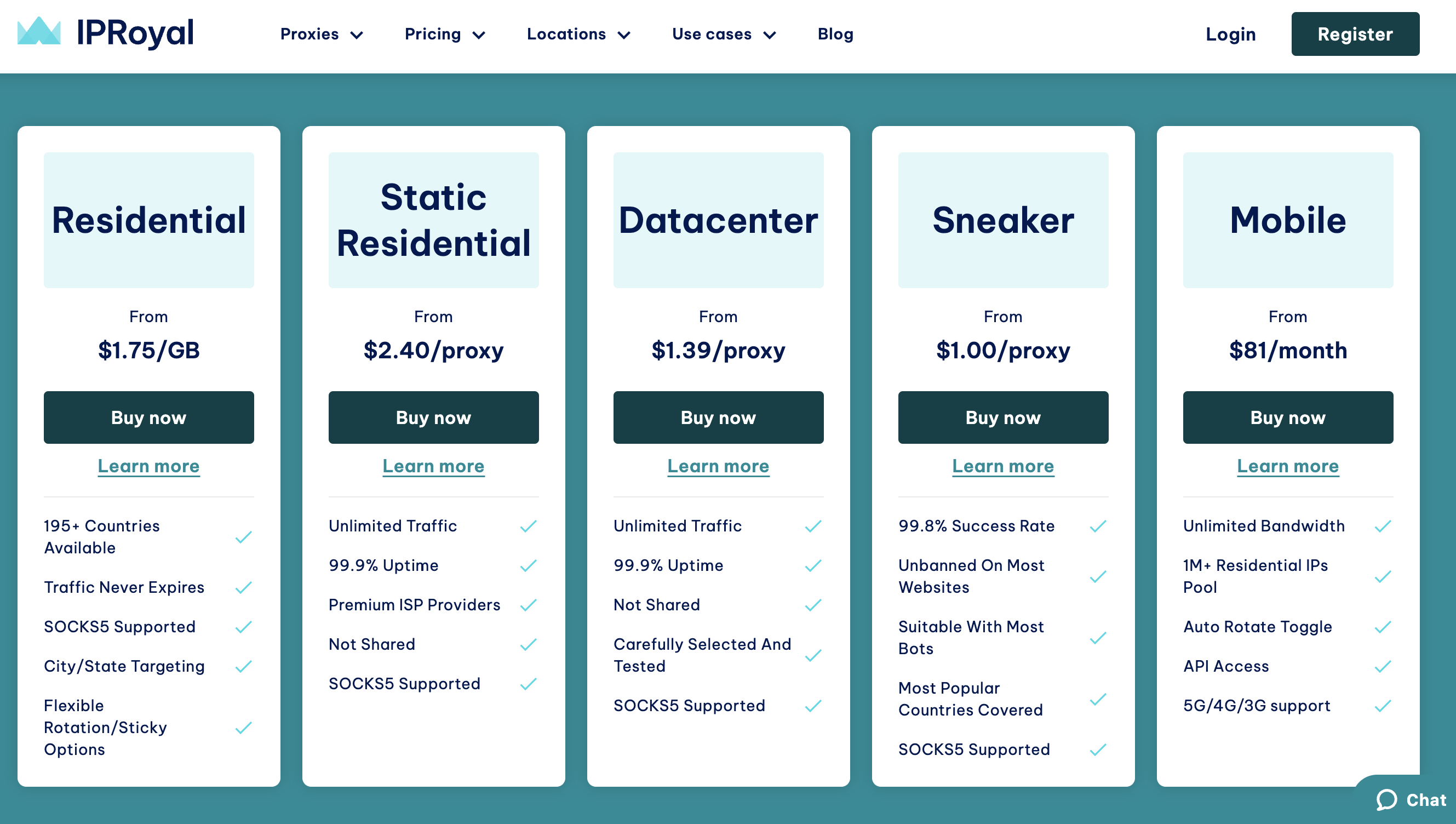Screen dimensions: 1456x824
Task: Click checkmark beside Traffic Never Expires
Action: point(243,587)
